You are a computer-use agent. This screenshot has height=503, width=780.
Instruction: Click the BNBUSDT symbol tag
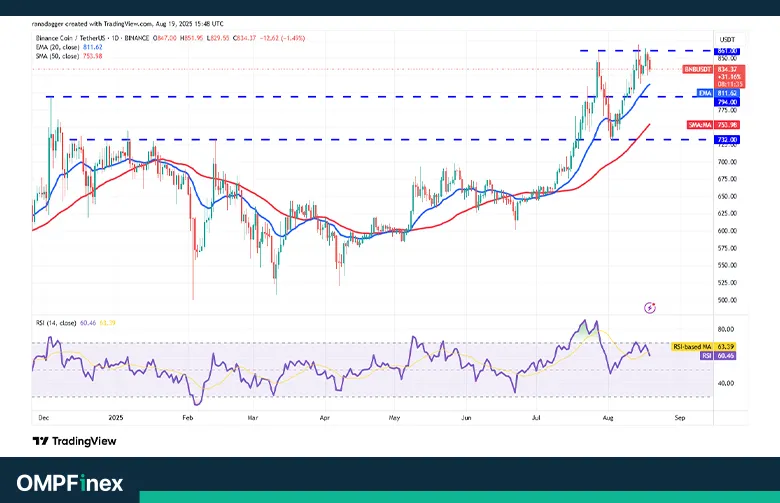(698, 69)
